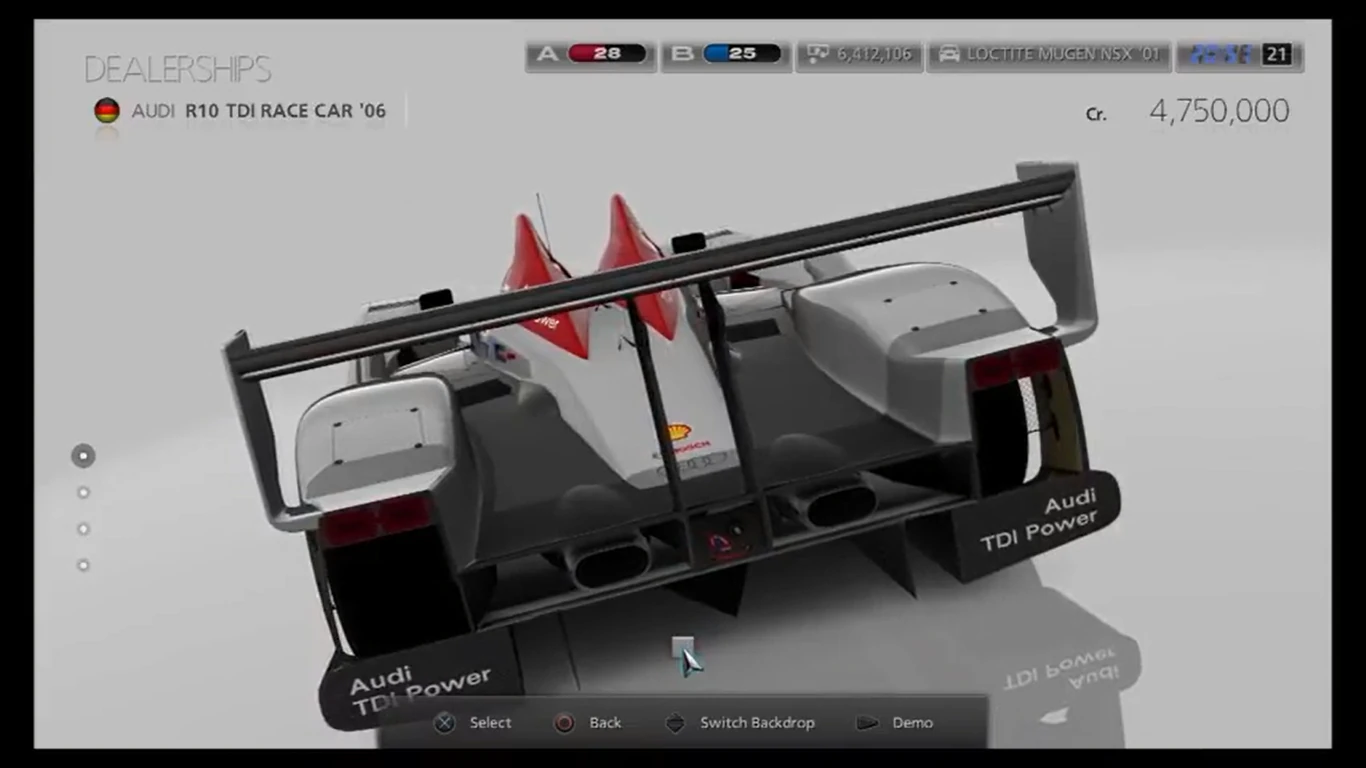Select the fourth view dot on the left
The image size is (1366, 768).
point(83,565)
